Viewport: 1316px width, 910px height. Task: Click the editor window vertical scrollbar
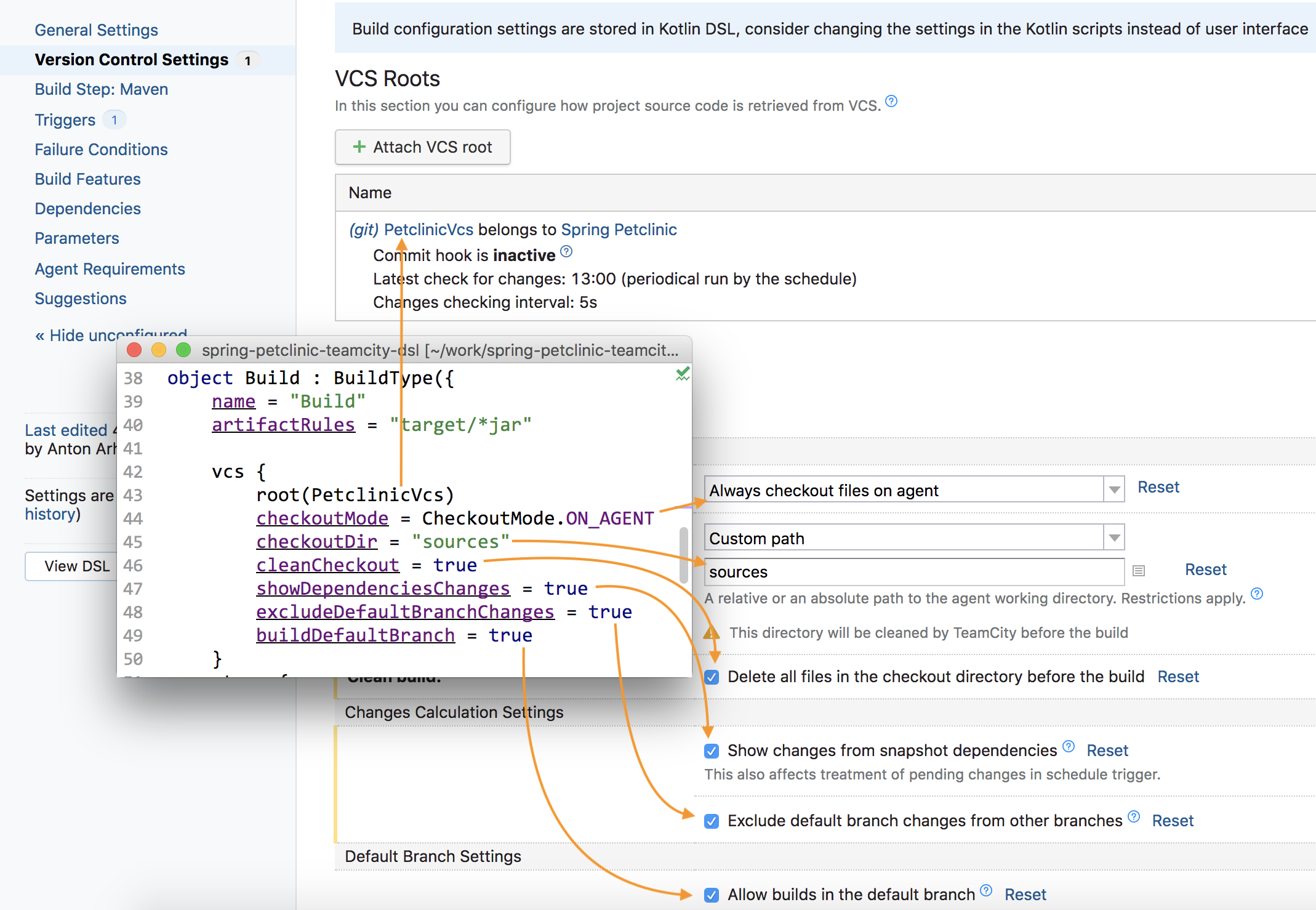tap(683, 555)
